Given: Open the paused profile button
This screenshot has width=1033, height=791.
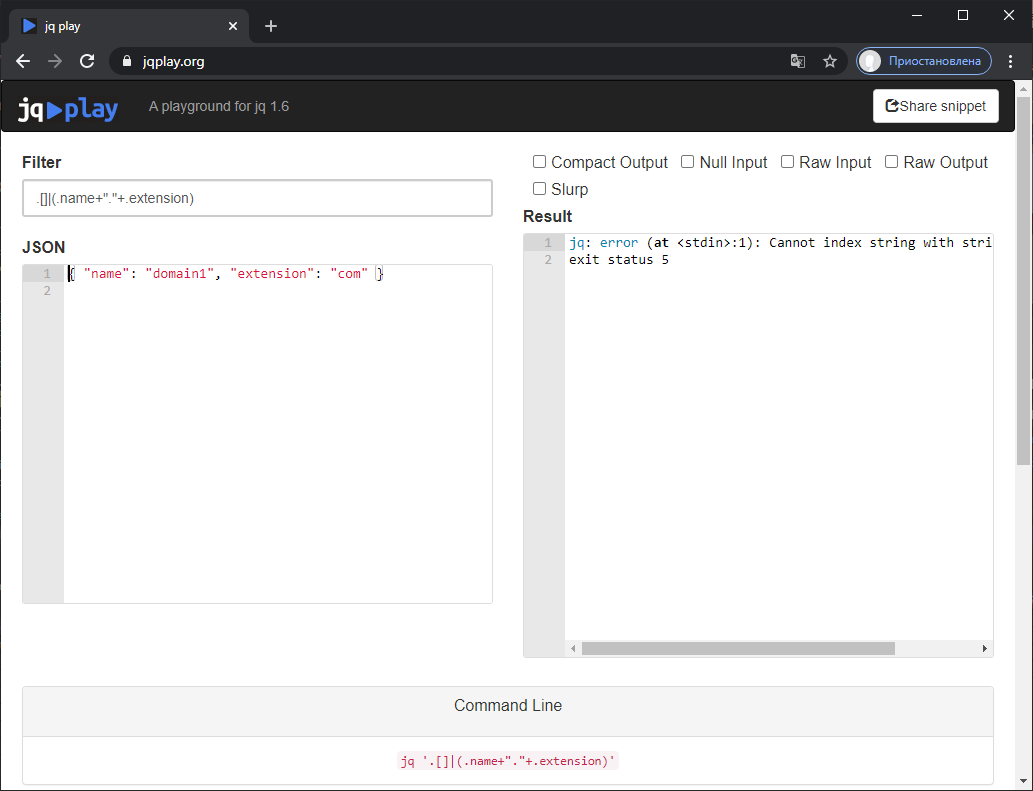Looking at the screenshot, I should pos(924,61).
